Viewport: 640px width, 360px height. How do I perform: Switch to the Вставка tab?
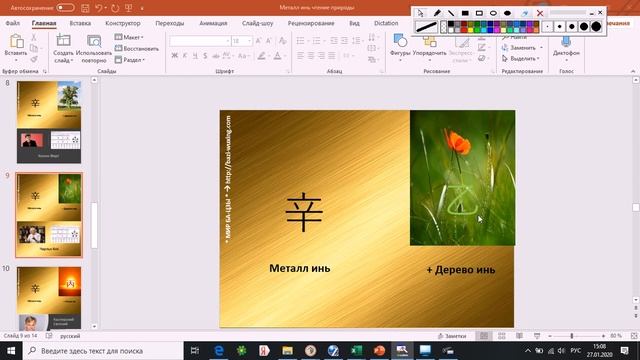pyautogui.click(x=80, y=23)
